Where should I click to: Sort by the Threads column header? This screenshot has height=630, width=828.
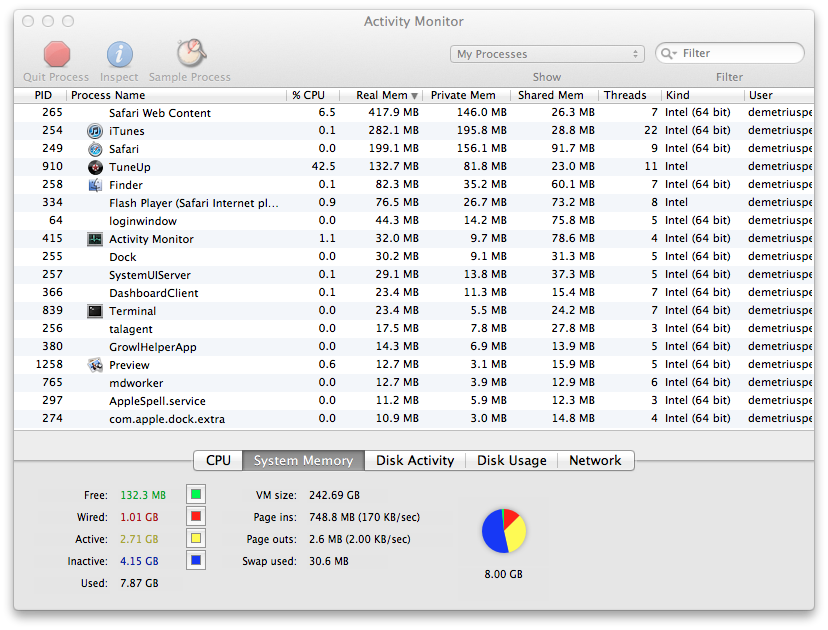[x=629, y=95]
